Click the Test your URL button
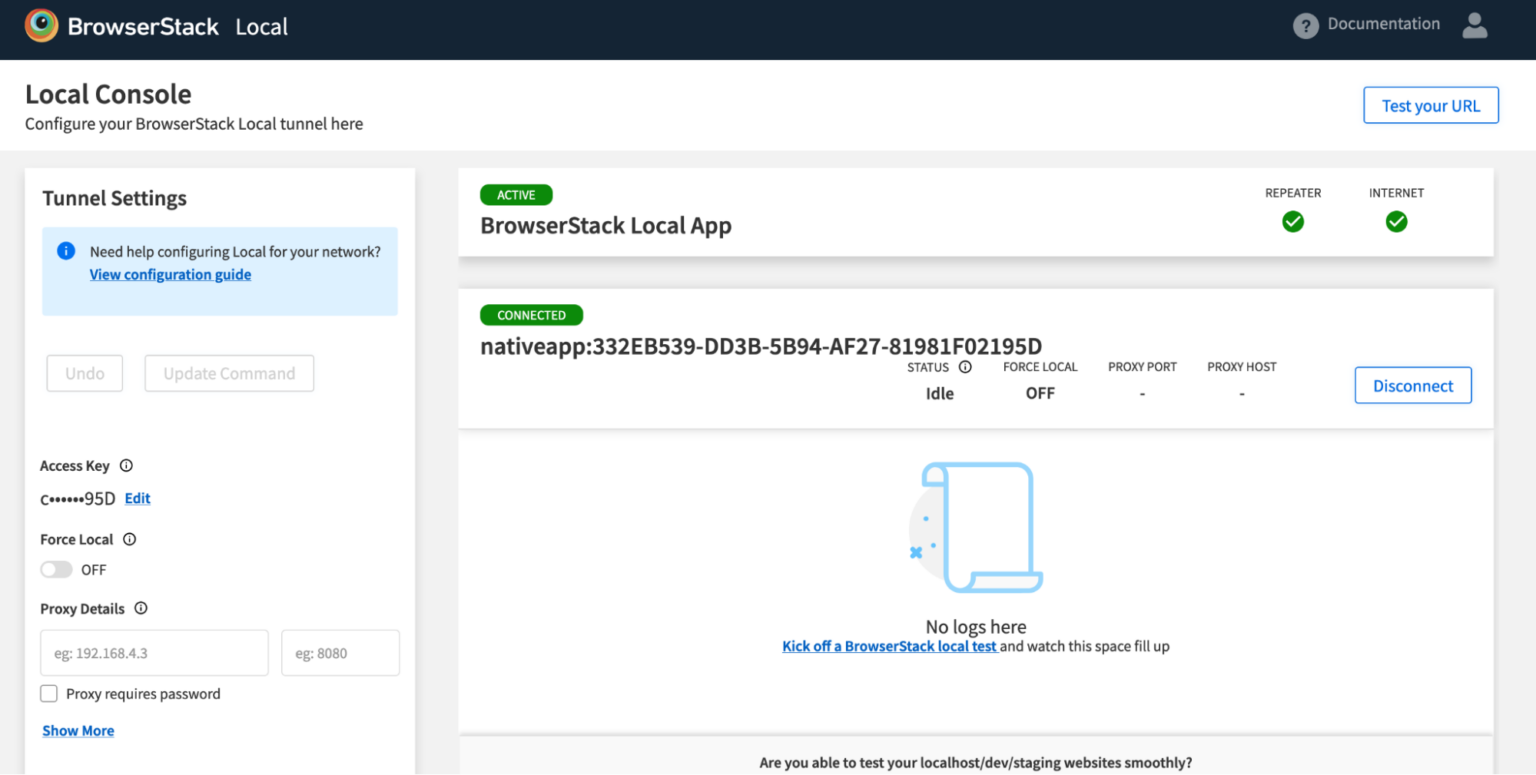The width and height of the screenshot is (1536, 775). point(1430,105)
